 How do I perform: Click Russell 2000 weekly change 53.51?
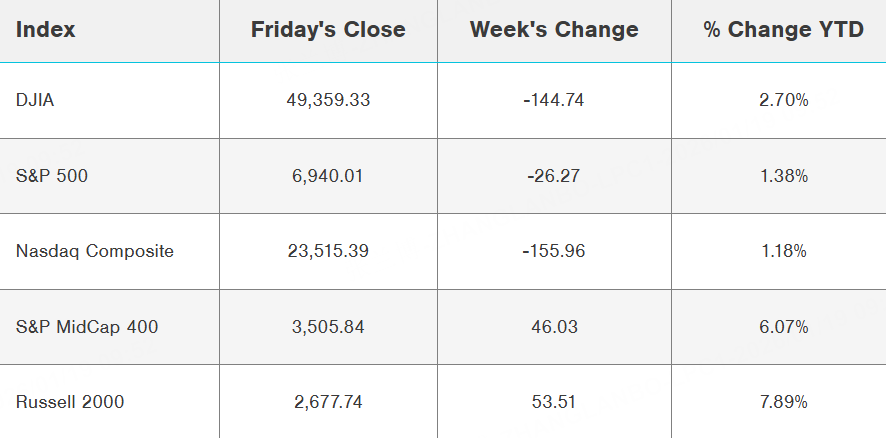point(554,402)
